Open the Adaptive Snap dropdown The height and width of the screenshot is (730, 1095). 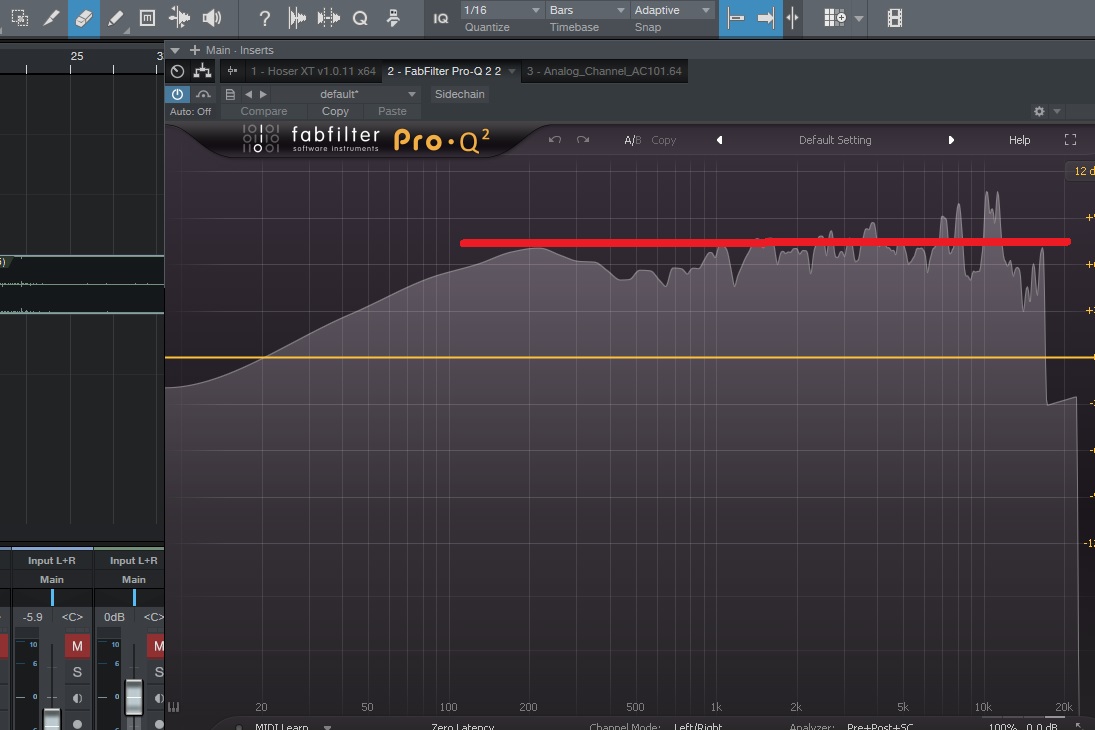click(x=672, y=10)
